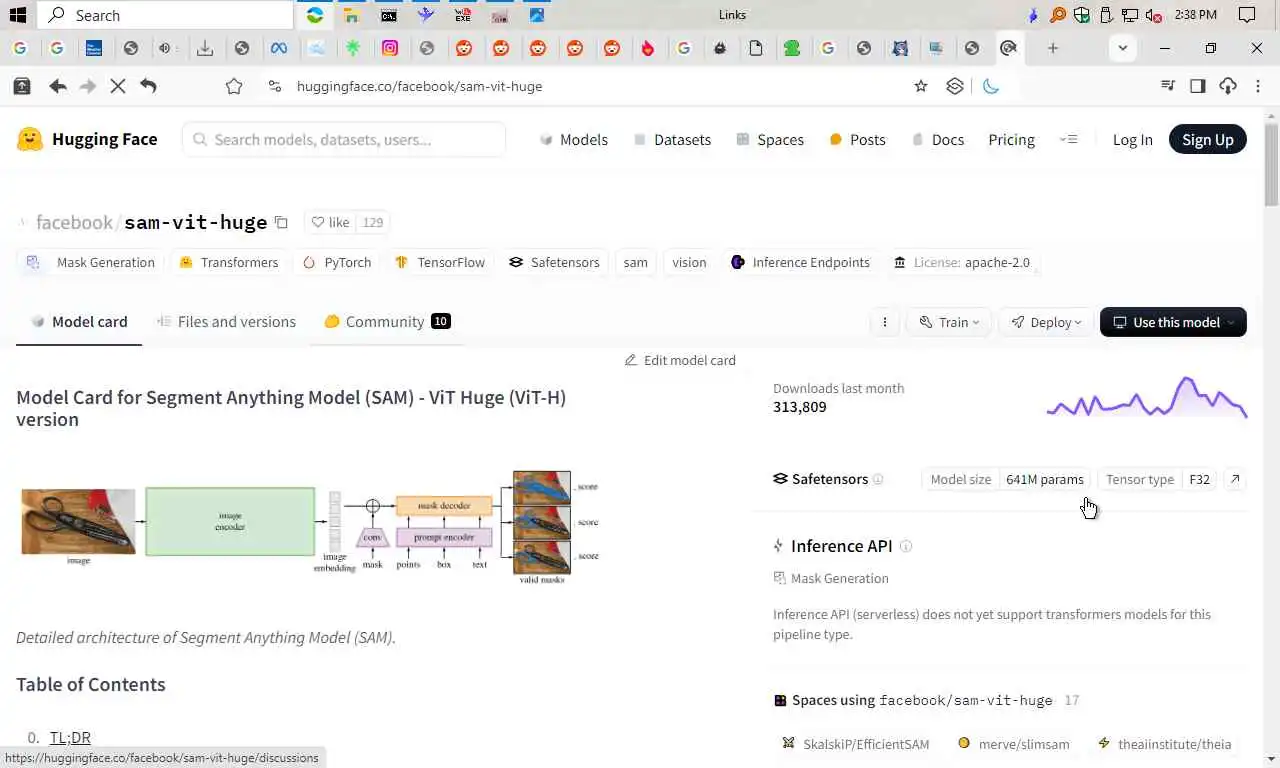The height and width of the screenshot is (768, 1280).
Task: Stop page loading X button
Action: [118, 86]
